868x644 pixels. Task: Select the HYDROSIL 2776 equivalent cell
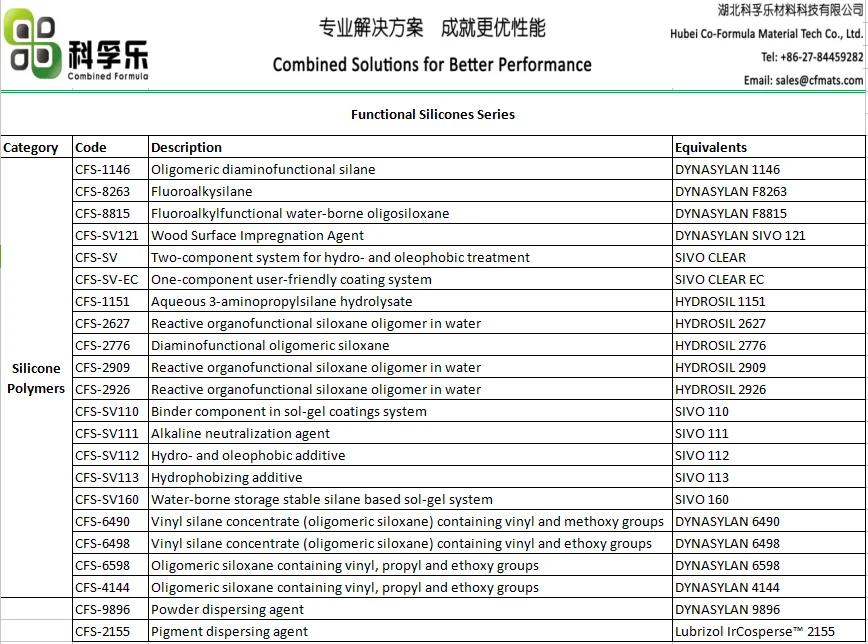[720, 346]
